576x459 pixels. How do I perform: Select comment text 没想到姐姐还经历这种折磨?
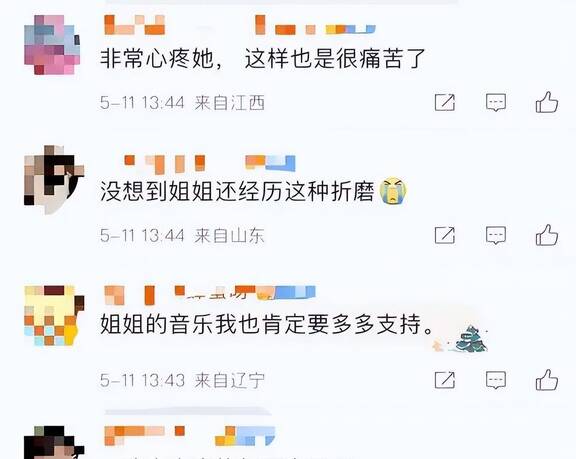click(x=237, y=192)
